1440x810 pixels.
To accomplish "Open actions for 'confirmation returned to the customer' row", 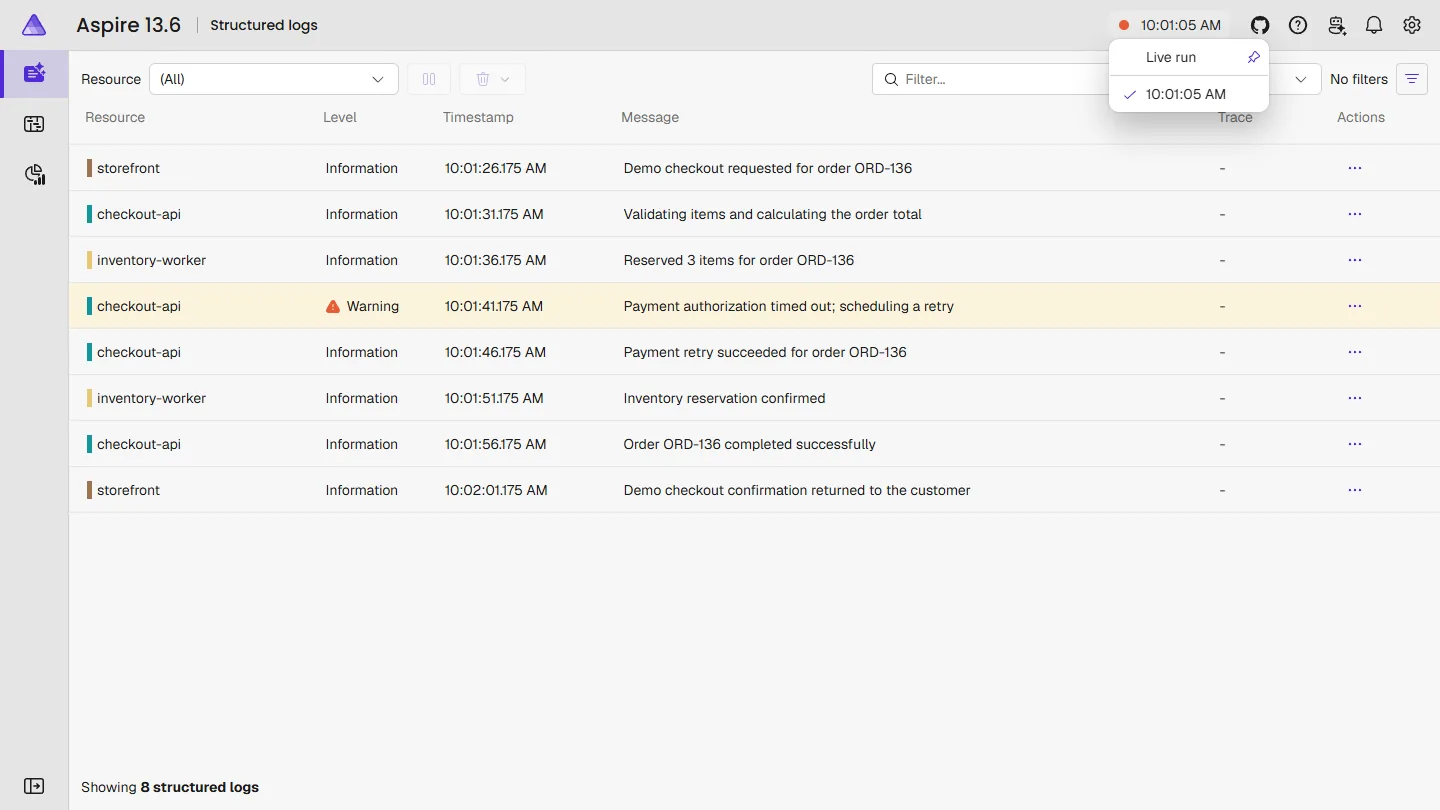I will point(1355,490).
